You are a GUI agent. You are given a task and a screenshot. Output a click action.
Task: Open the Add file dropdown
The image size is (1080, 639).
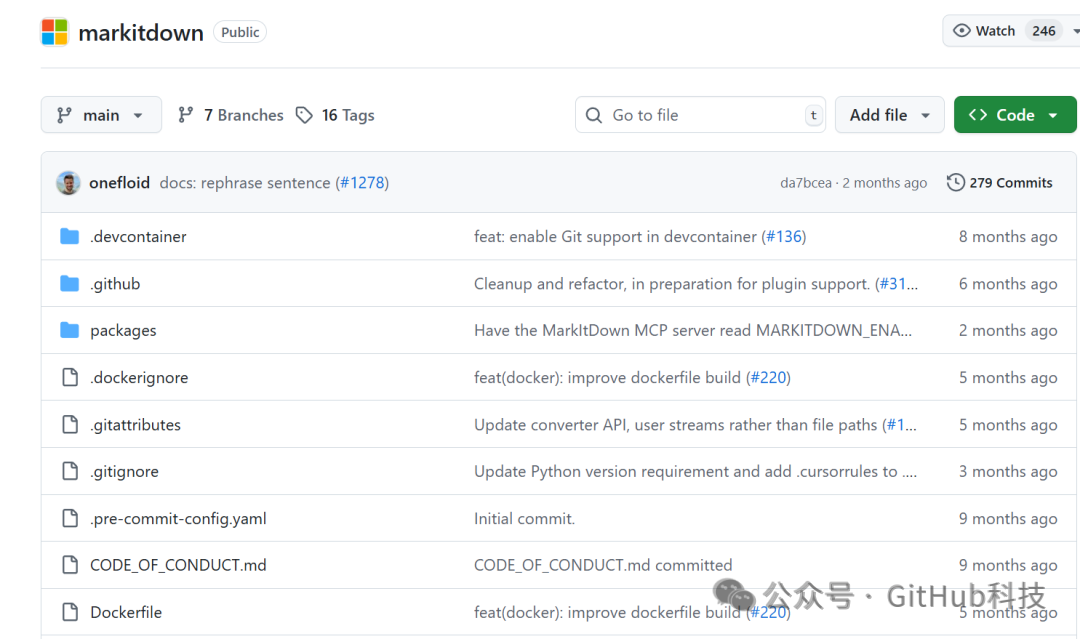click(x=889, y=115)
